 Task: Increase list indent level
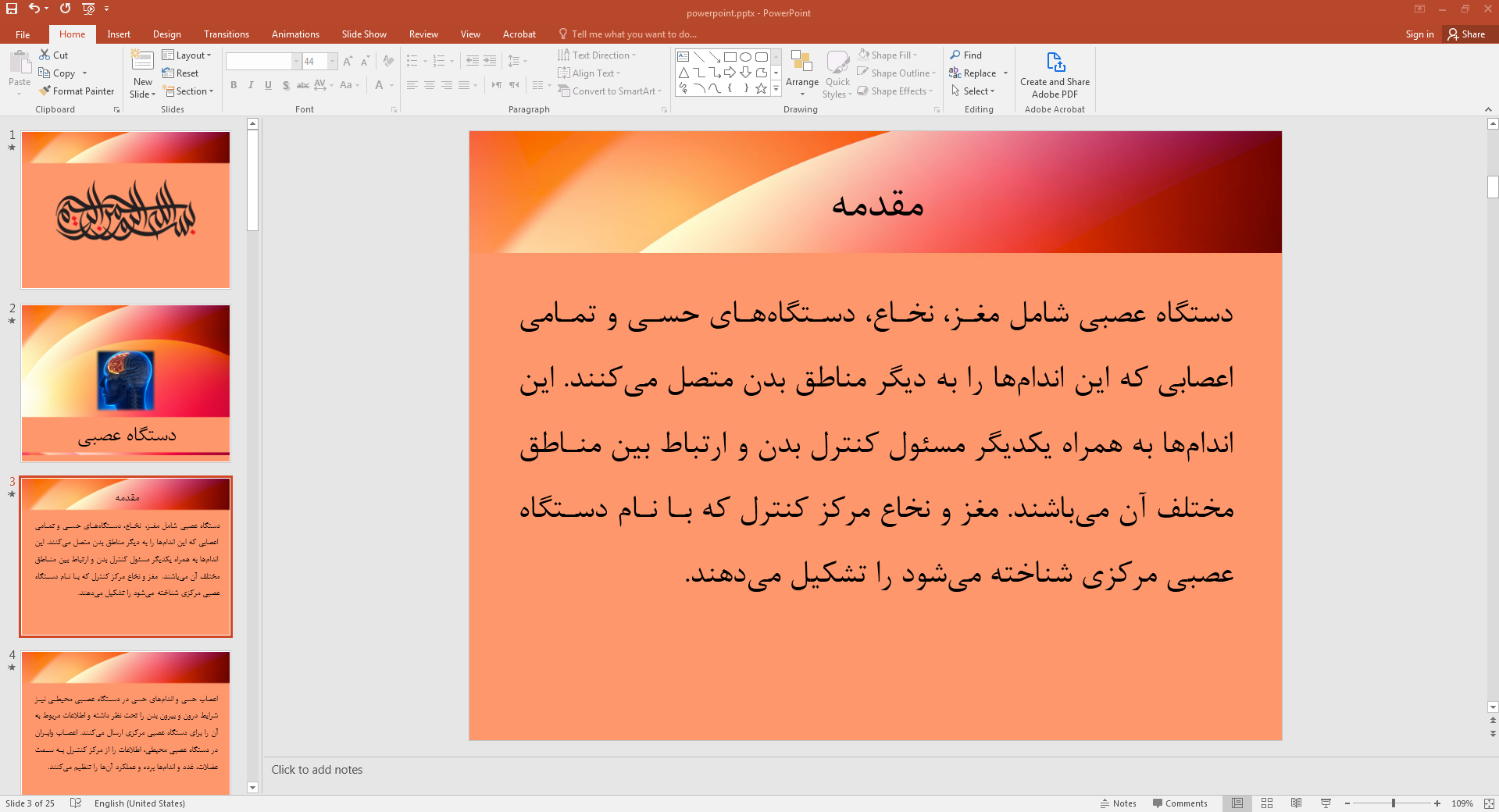(x=490, y=61)
